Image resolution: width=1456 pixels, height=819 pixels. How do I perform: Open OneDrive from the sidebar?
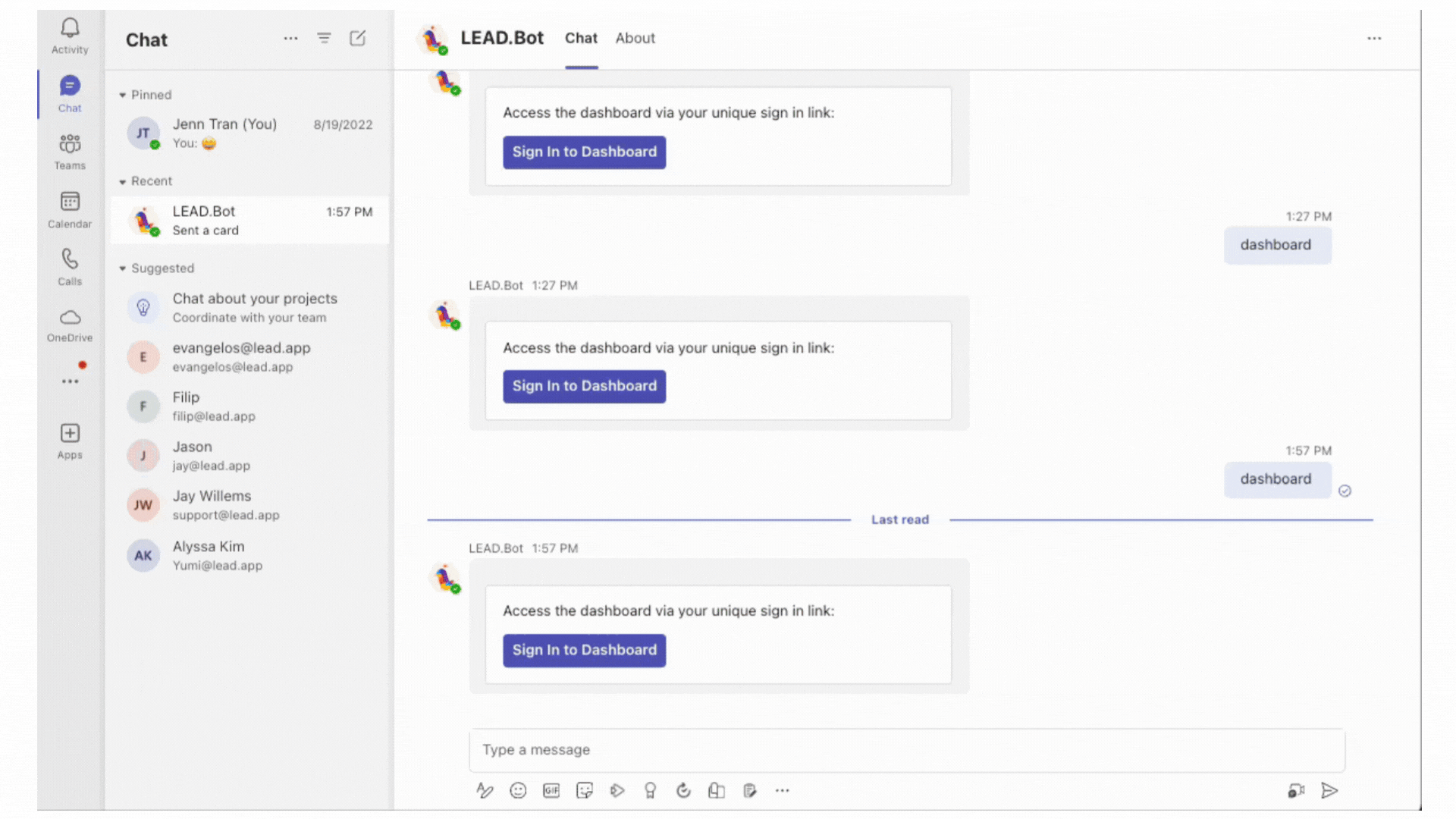pyautogui.click(x=70, y=325)
